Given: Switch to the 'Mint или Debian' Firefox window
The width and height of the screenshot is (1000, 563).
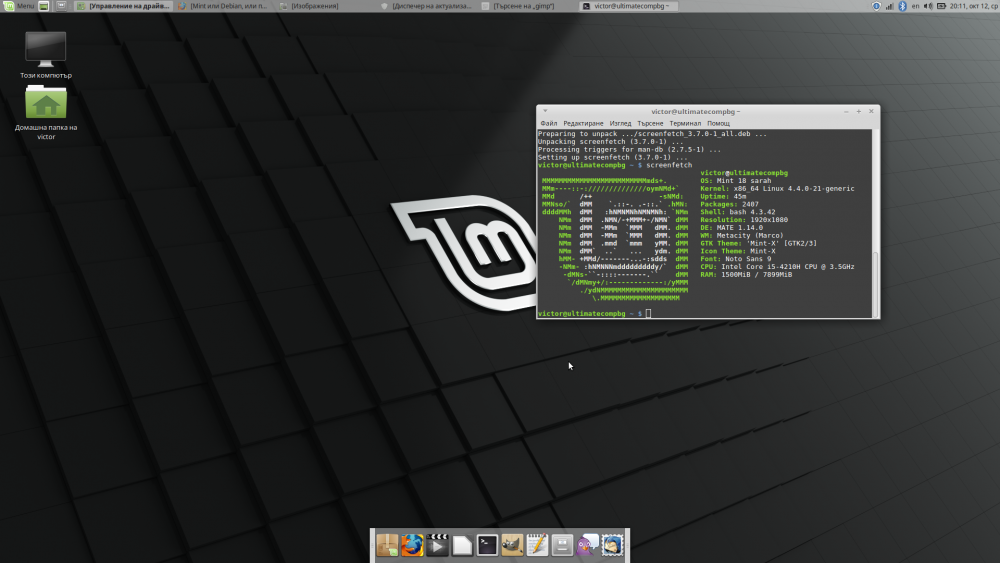Looking at the screenshot, I should 223,6.
